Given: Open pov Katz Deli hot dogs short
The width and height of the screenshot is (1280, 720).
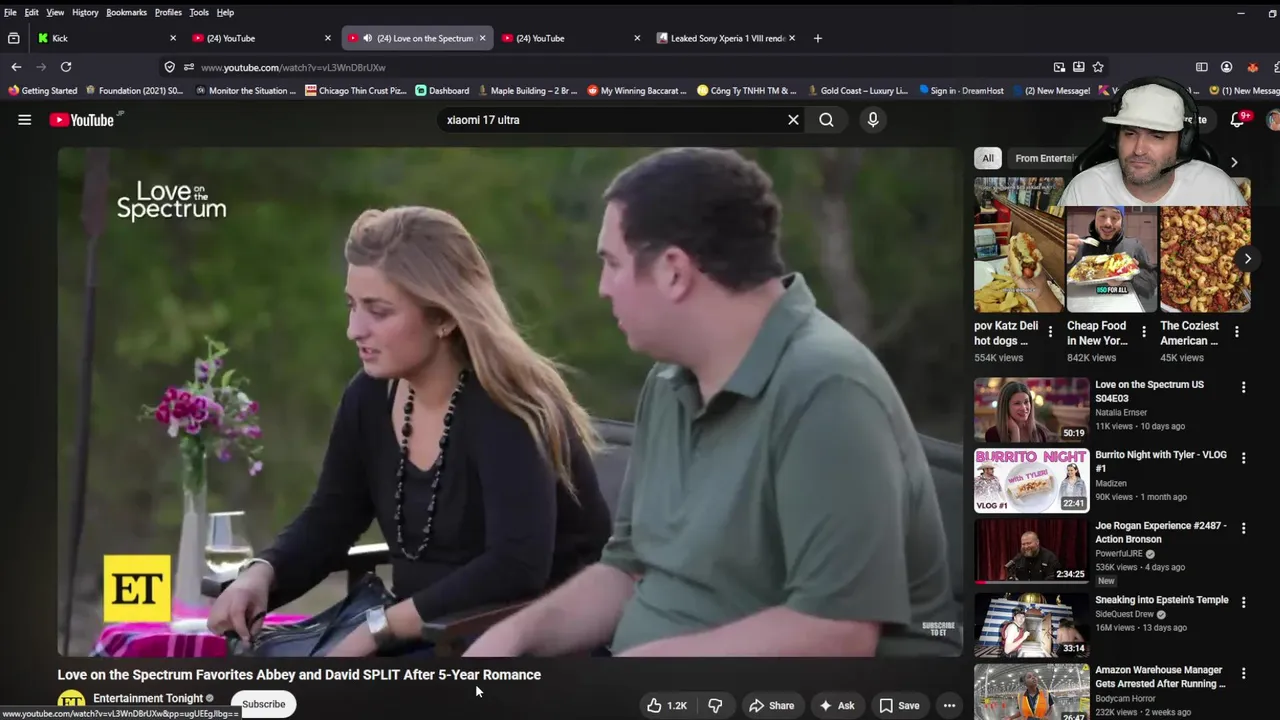Looking at the screenshot, I should 1018,246.
